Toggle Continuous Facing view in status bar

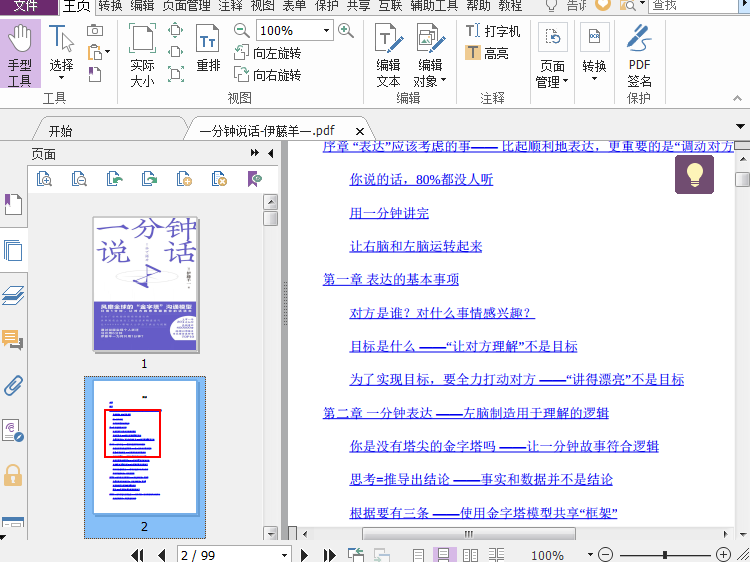tap(496, 555)
